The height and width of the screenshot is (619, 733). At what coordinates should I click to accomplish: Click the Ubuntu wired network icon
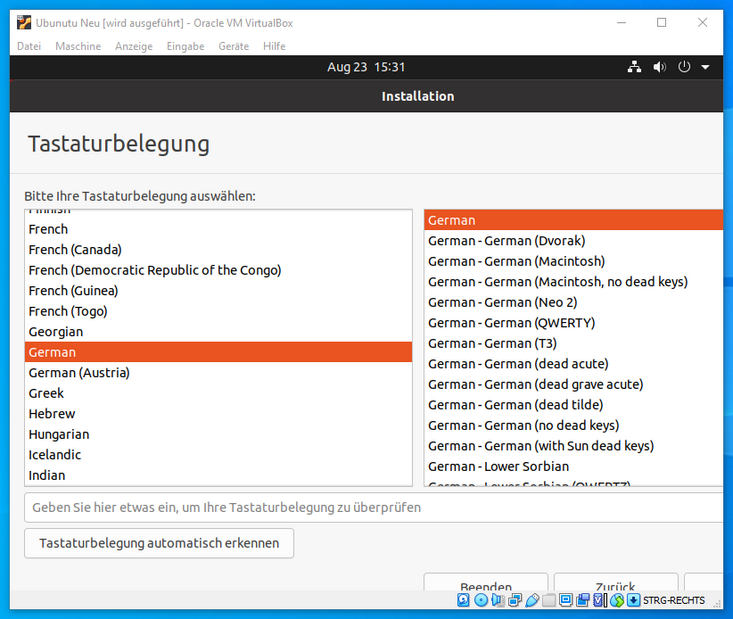pos(634,68)
